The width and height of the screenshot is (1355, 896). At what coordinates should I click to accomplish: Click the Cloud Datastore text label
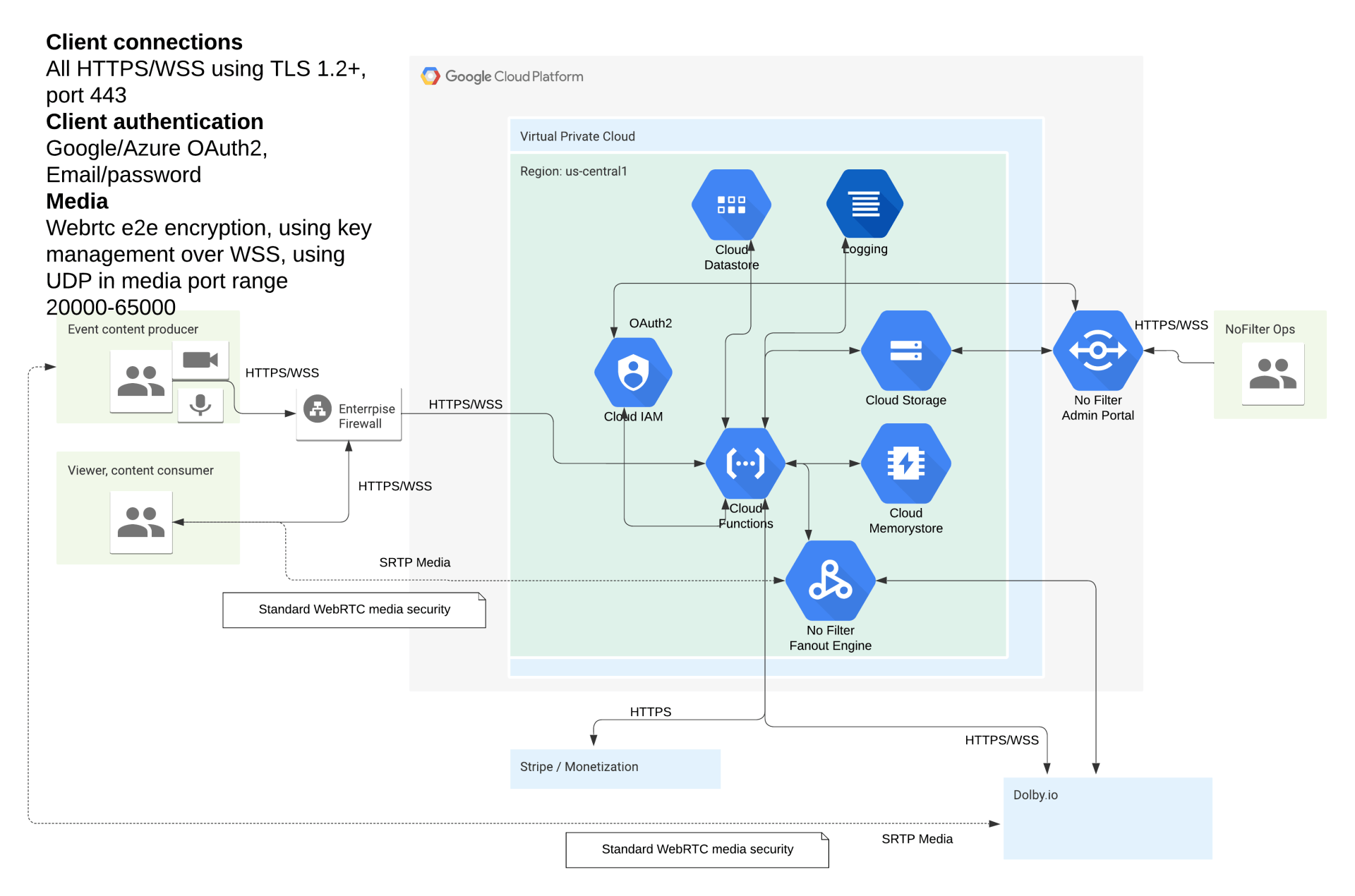tap(731, 258)
